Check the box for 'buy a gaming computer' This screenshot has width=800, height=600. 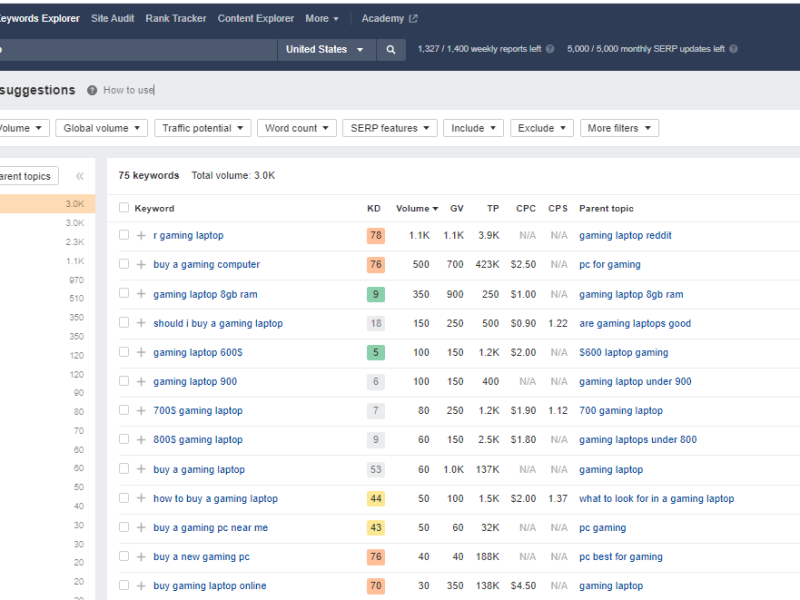click(124, 265)
